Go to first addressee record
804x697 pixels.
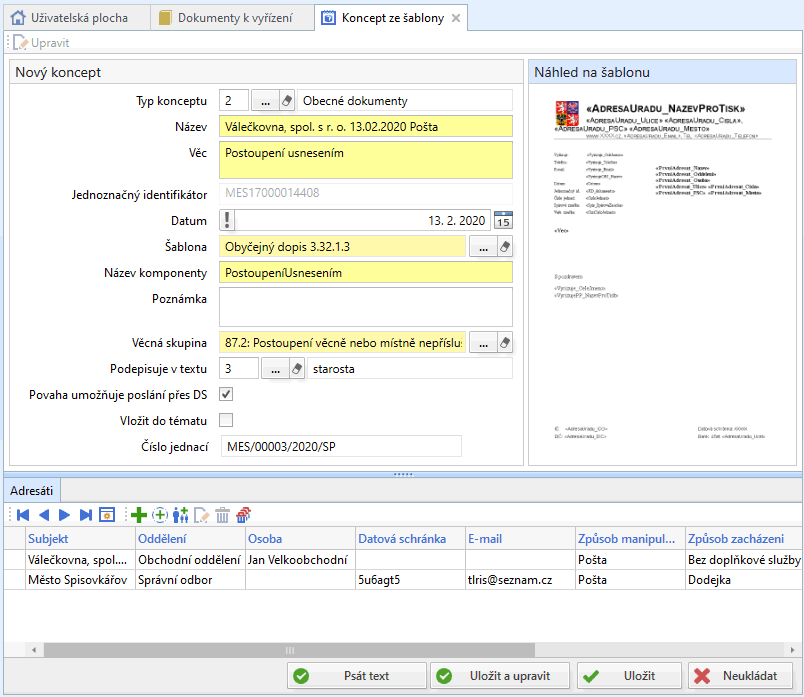pos(22,515)
